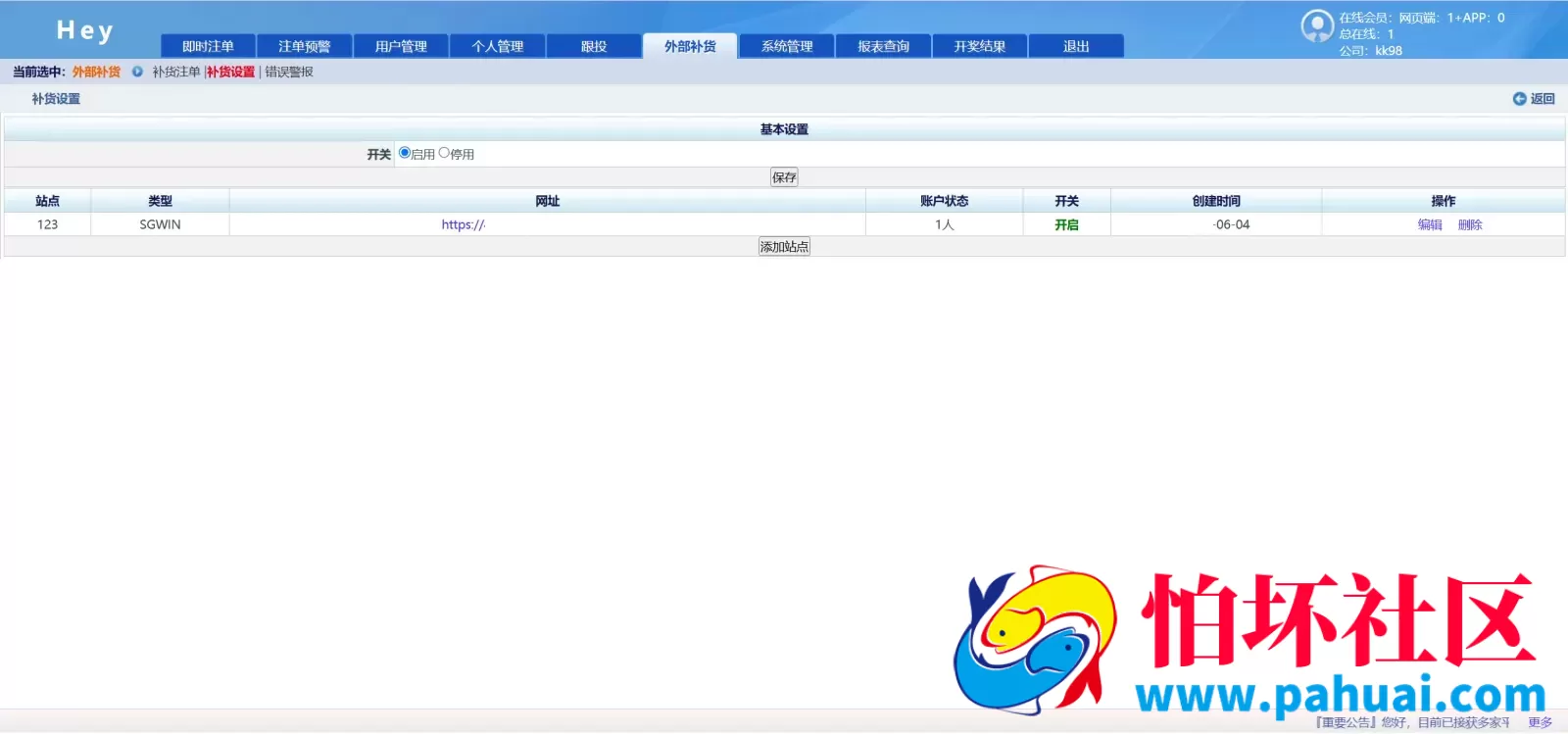
Task: Click the 类型 column header
Action: point(160,201)
